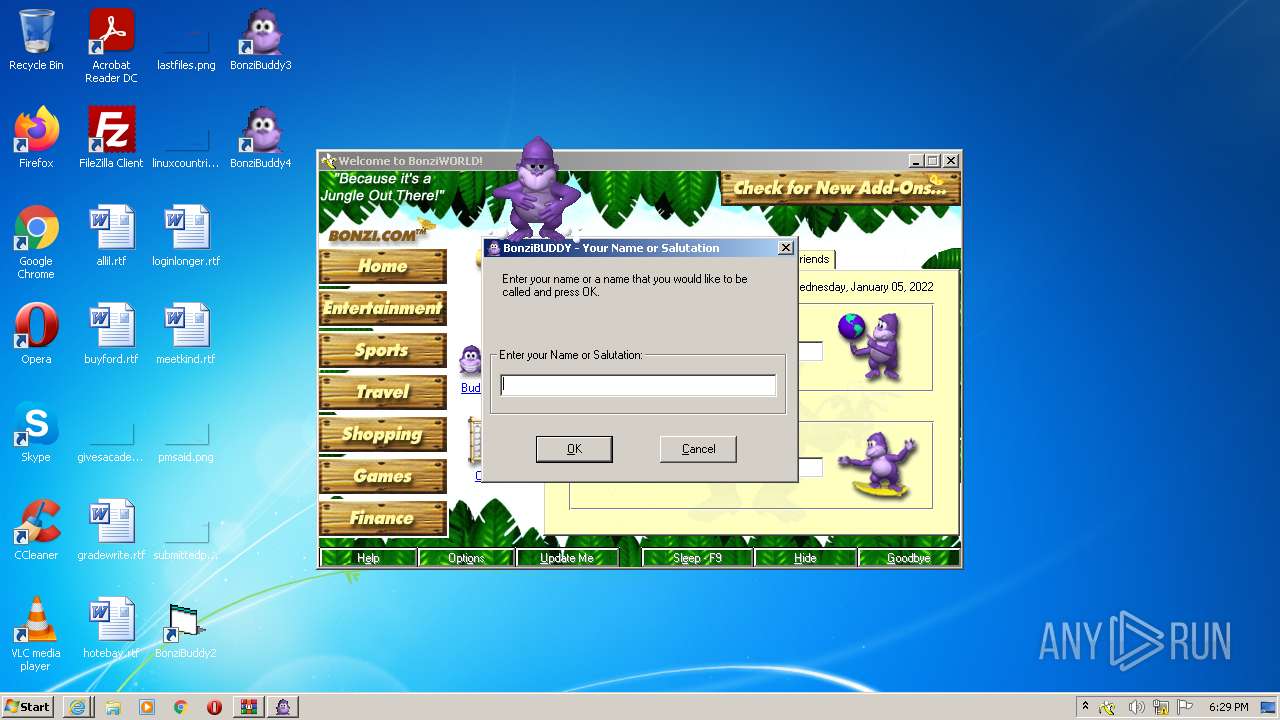Show hidden system tray icons
The height and width of the screenshot is (720, 1280).
click(x=1086, y=707)
